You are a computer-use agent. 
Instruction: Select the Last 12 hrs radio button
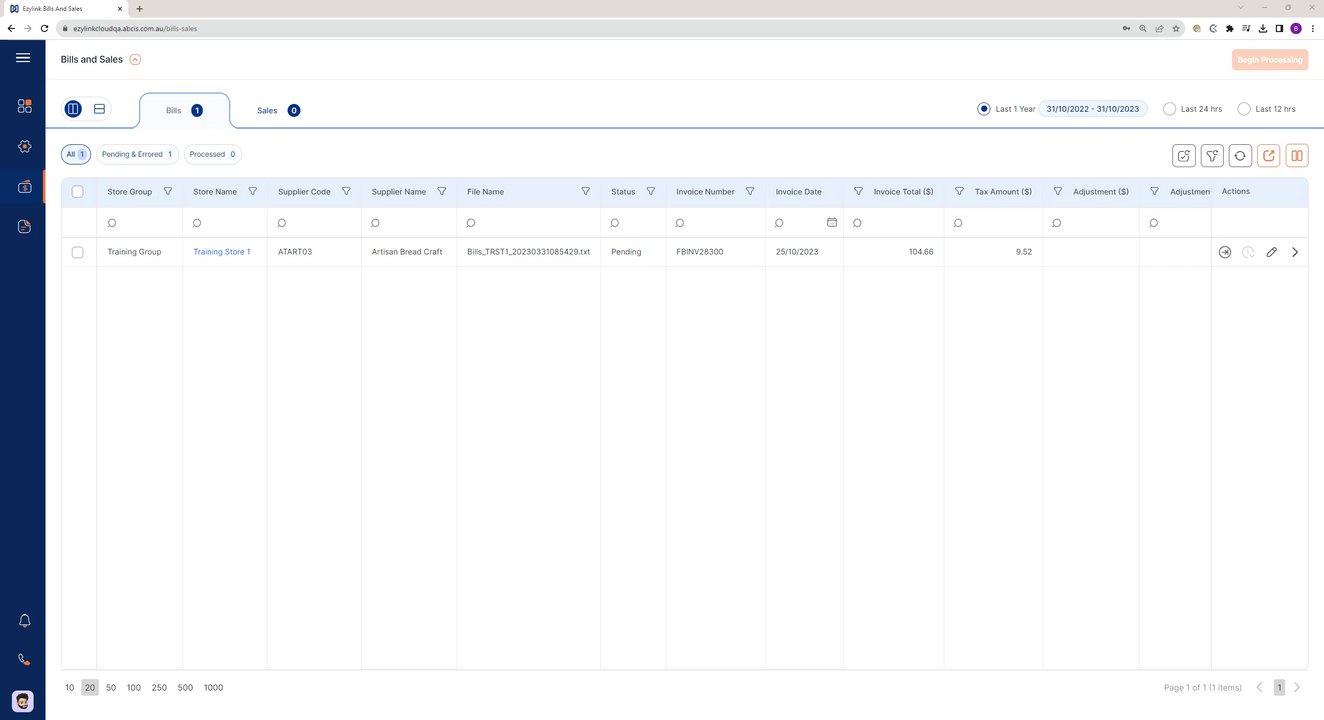point(1244,109)
